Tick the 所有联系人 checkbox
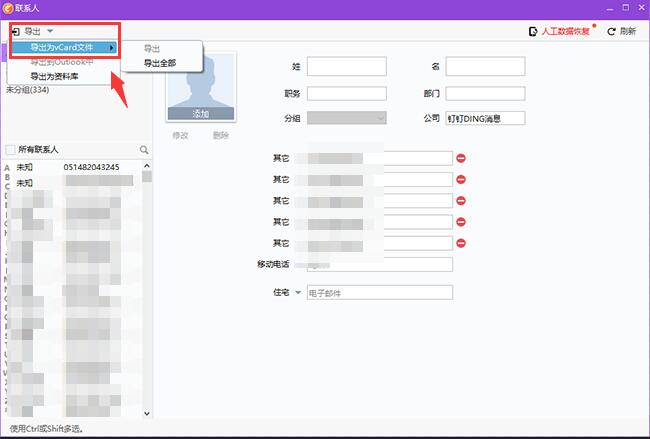This screenshot has width=650, height=439. click(10, 150)
